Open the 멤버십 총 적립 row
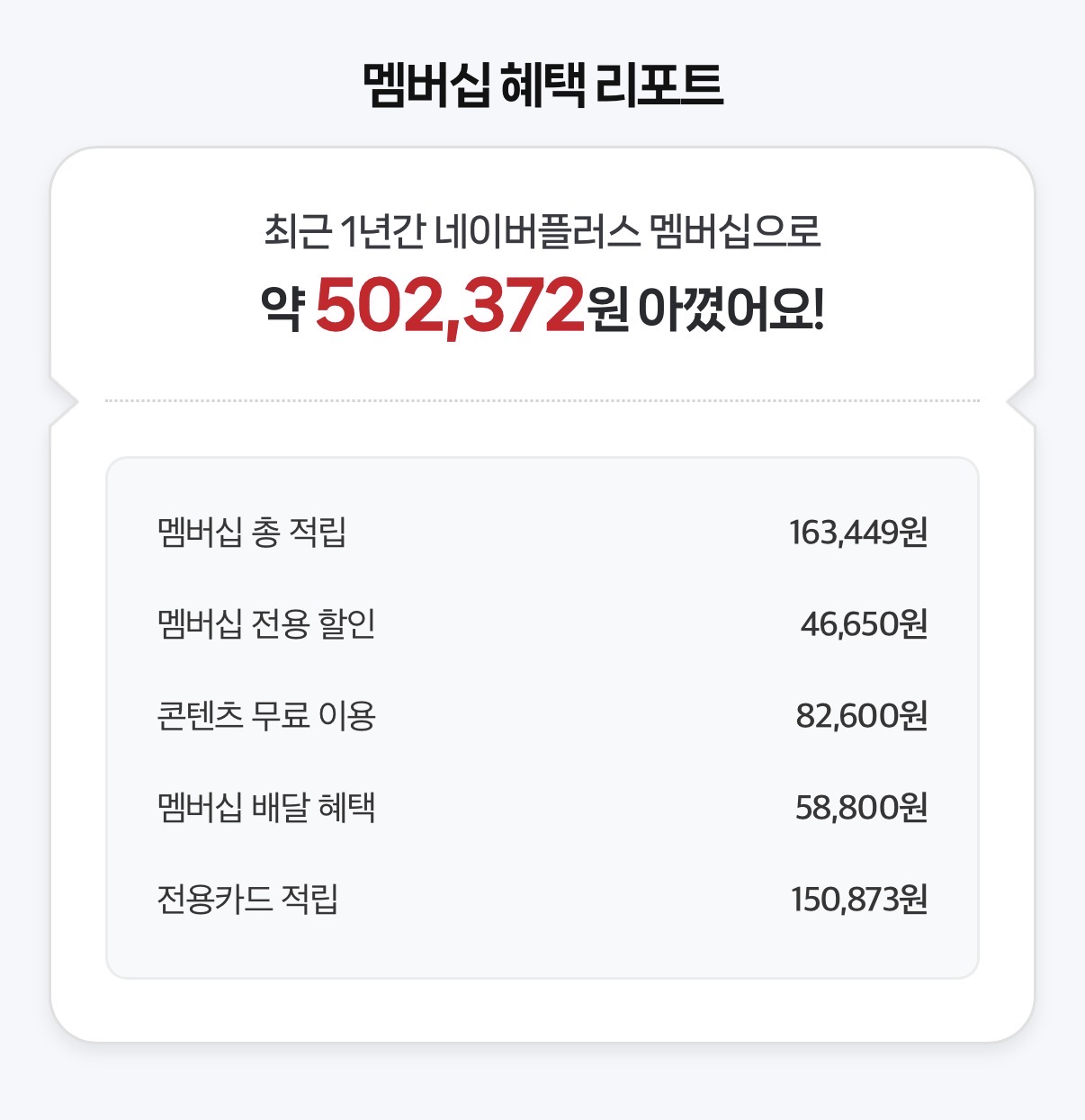The image size is (1085, 1120). (x=542, y=533)
